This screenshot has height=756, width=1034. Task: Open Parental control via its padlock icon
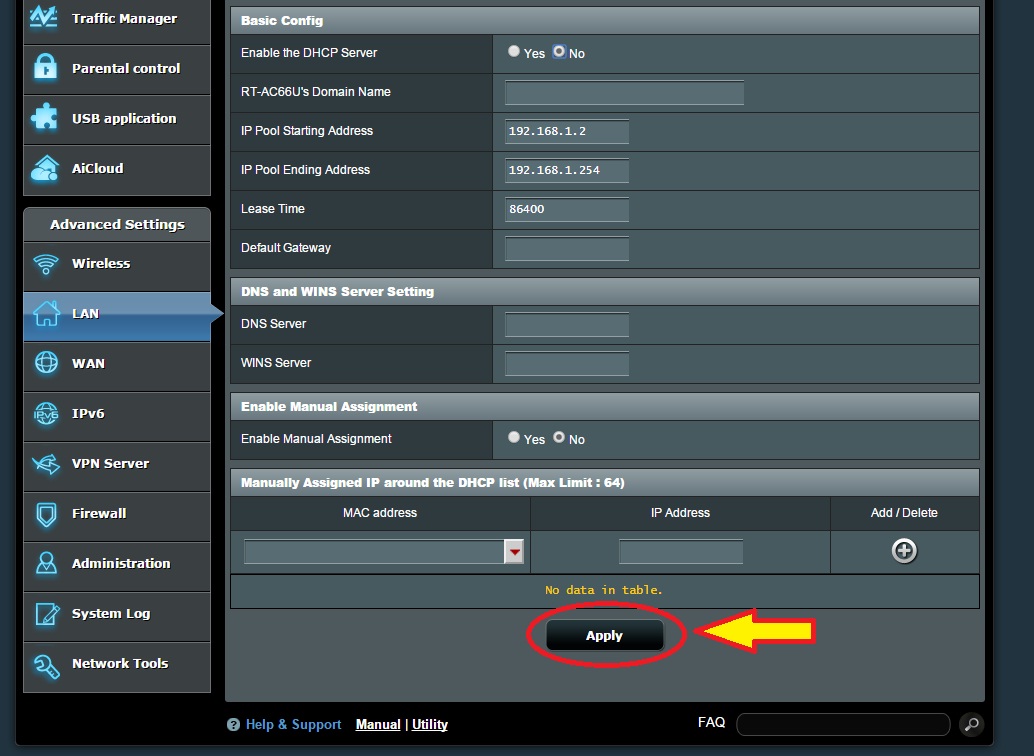(x=46, y=68)
